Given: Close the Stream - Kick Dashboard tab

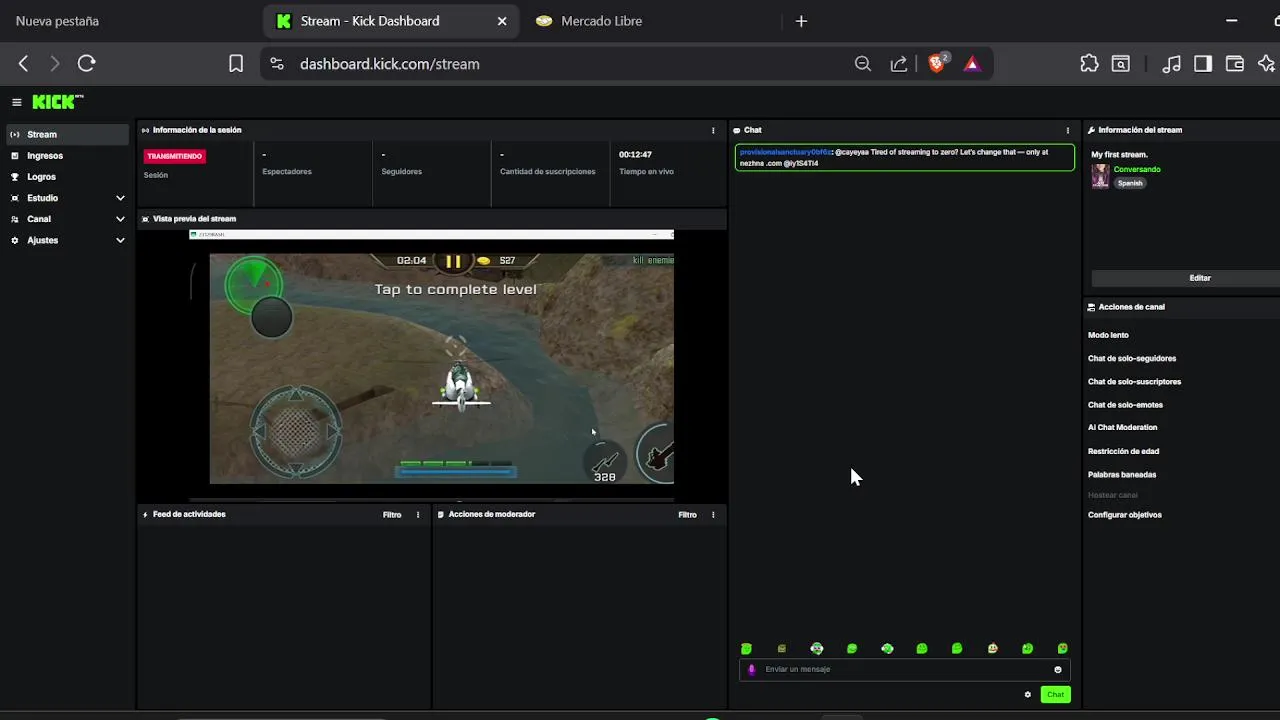Looking at the screenshot, I should (x=502, y=21).
